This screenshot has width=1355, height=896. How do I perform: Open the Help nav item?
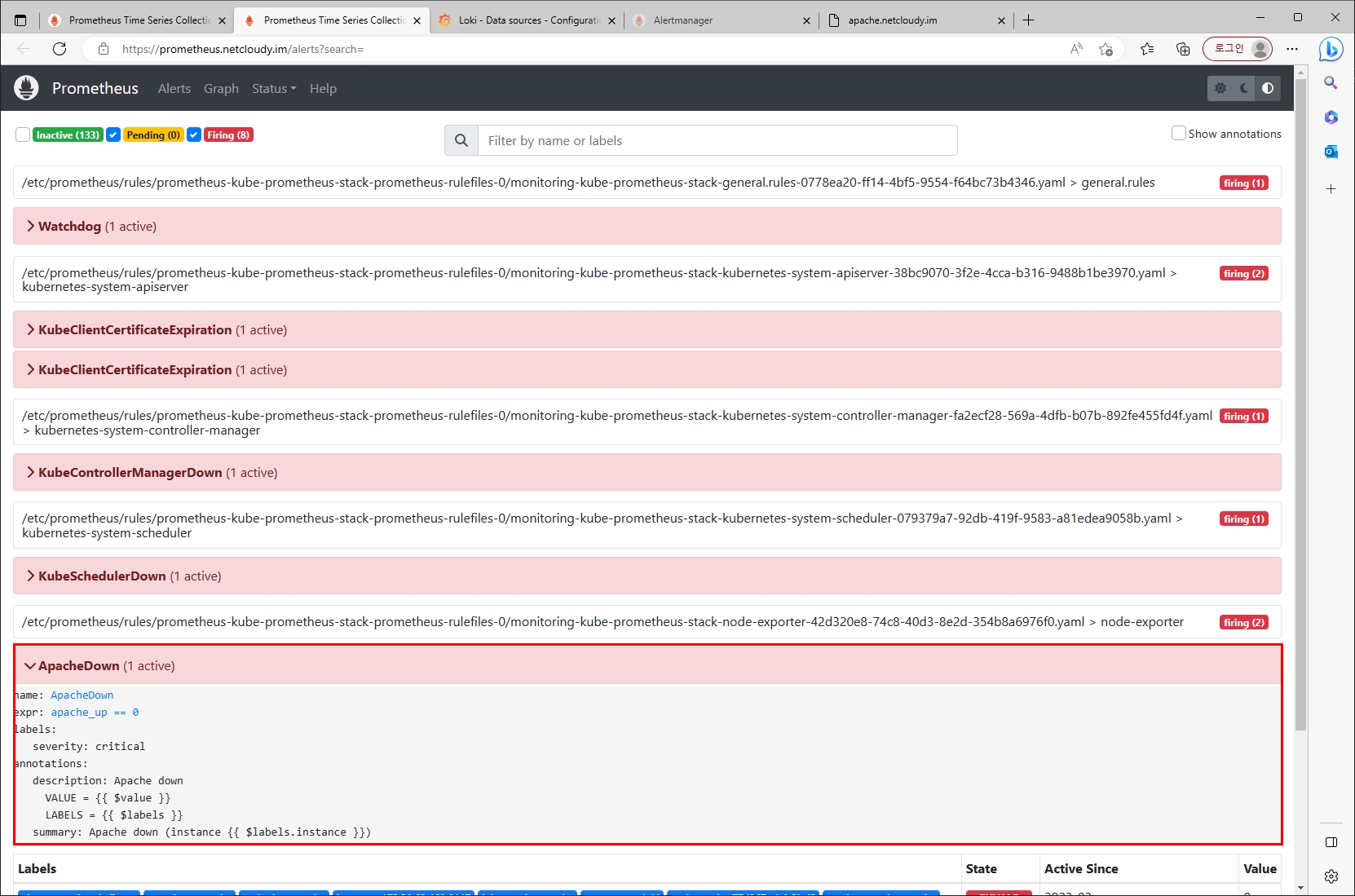323,88
